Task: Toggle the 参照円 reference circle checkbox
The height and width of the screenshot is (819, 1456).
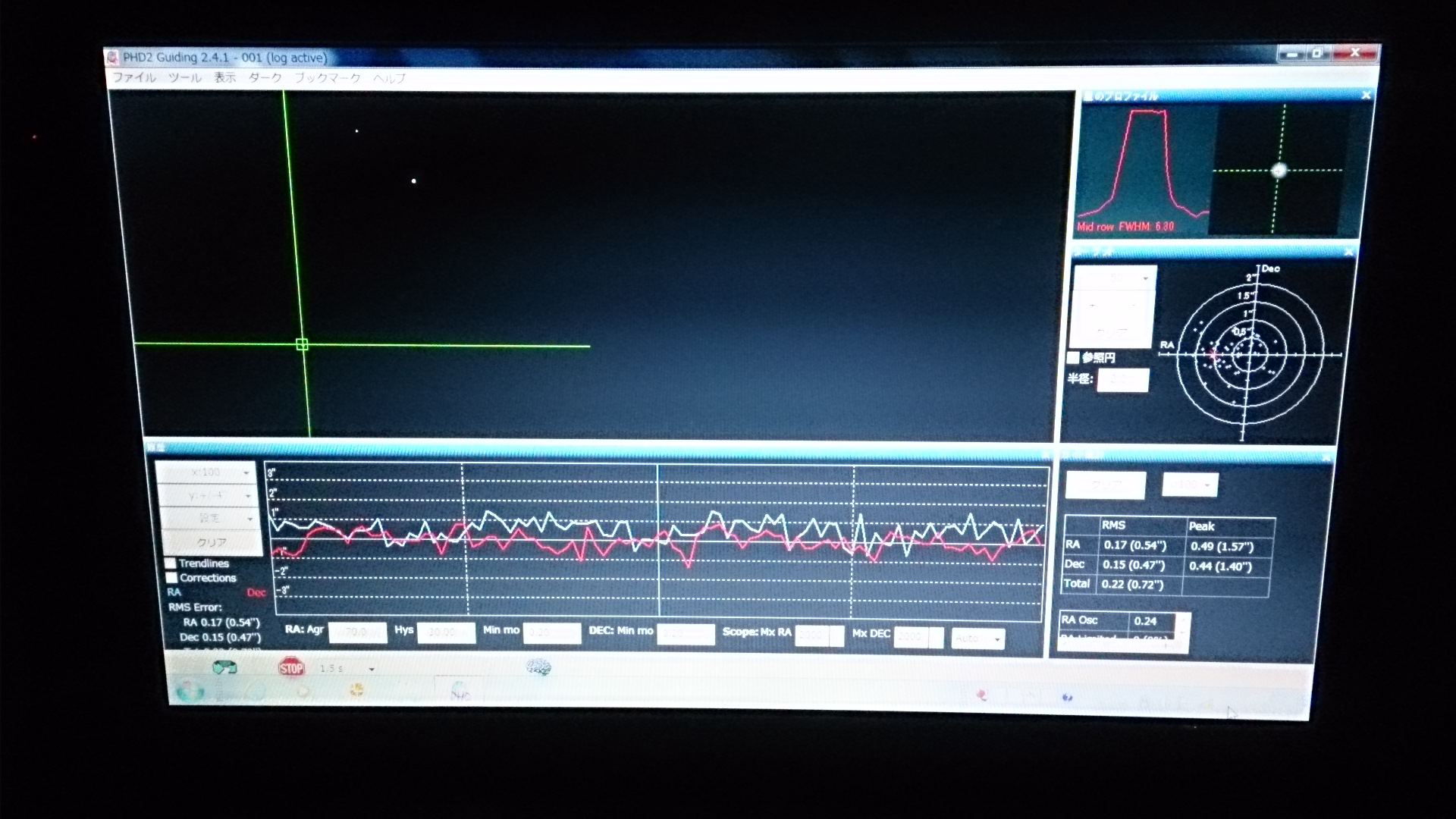Action: 1073,357
